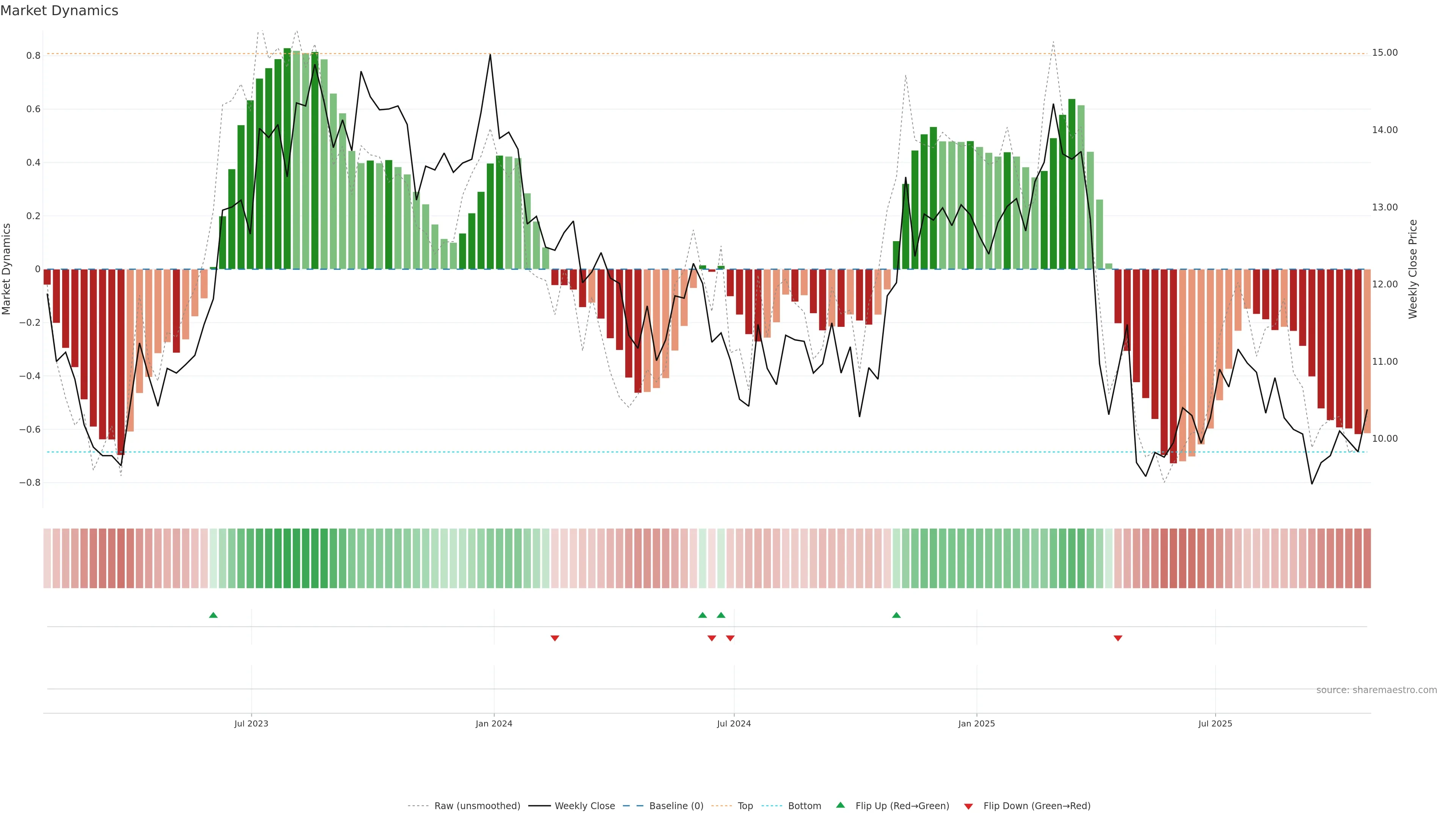Toggle the Weekly Close legend label

point(584,806)
